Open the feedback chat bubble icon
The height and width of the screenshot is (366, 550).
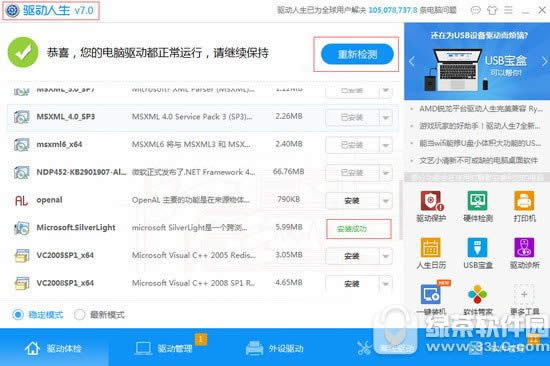(475, 10)
